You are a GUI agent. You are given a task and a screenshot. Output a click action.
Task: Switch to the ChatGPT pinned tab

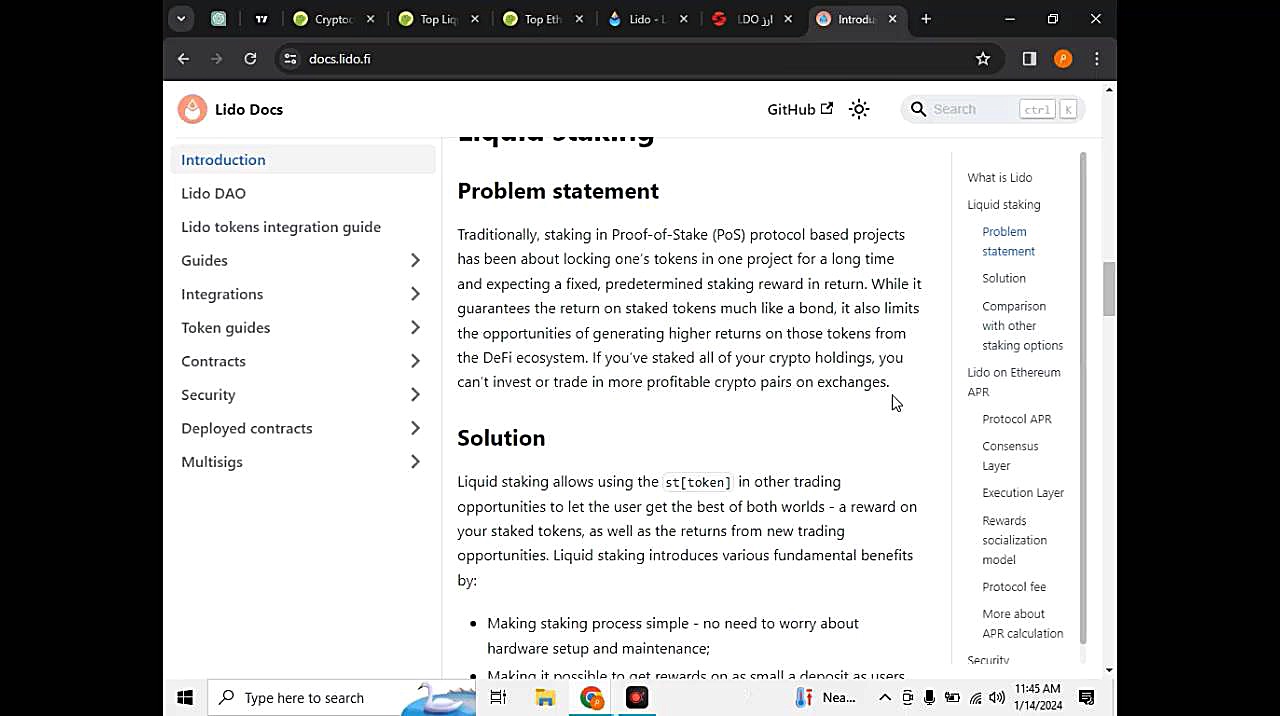tap(219, 19)
